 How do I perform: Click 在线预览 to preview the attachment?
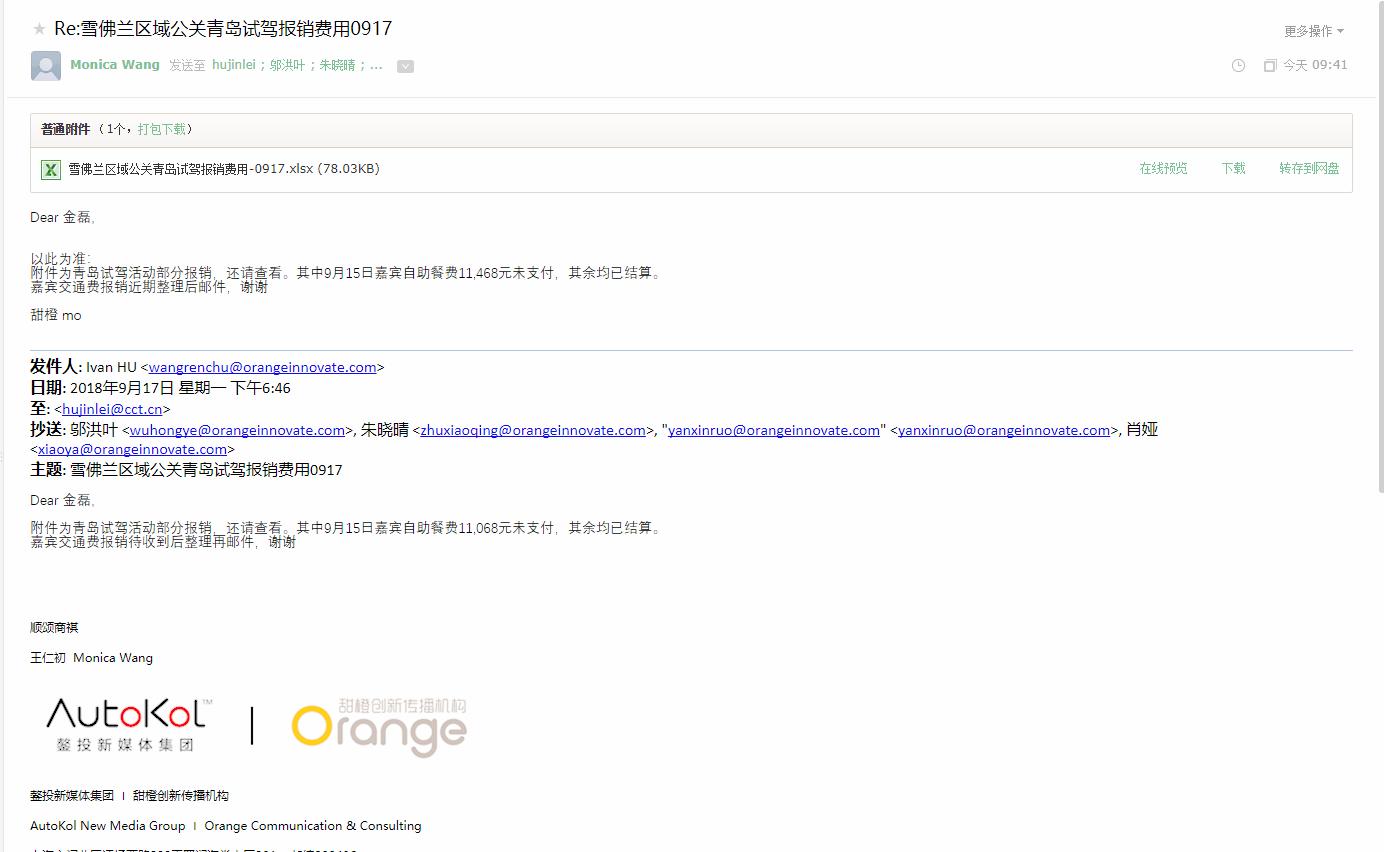click(1163, 169)
